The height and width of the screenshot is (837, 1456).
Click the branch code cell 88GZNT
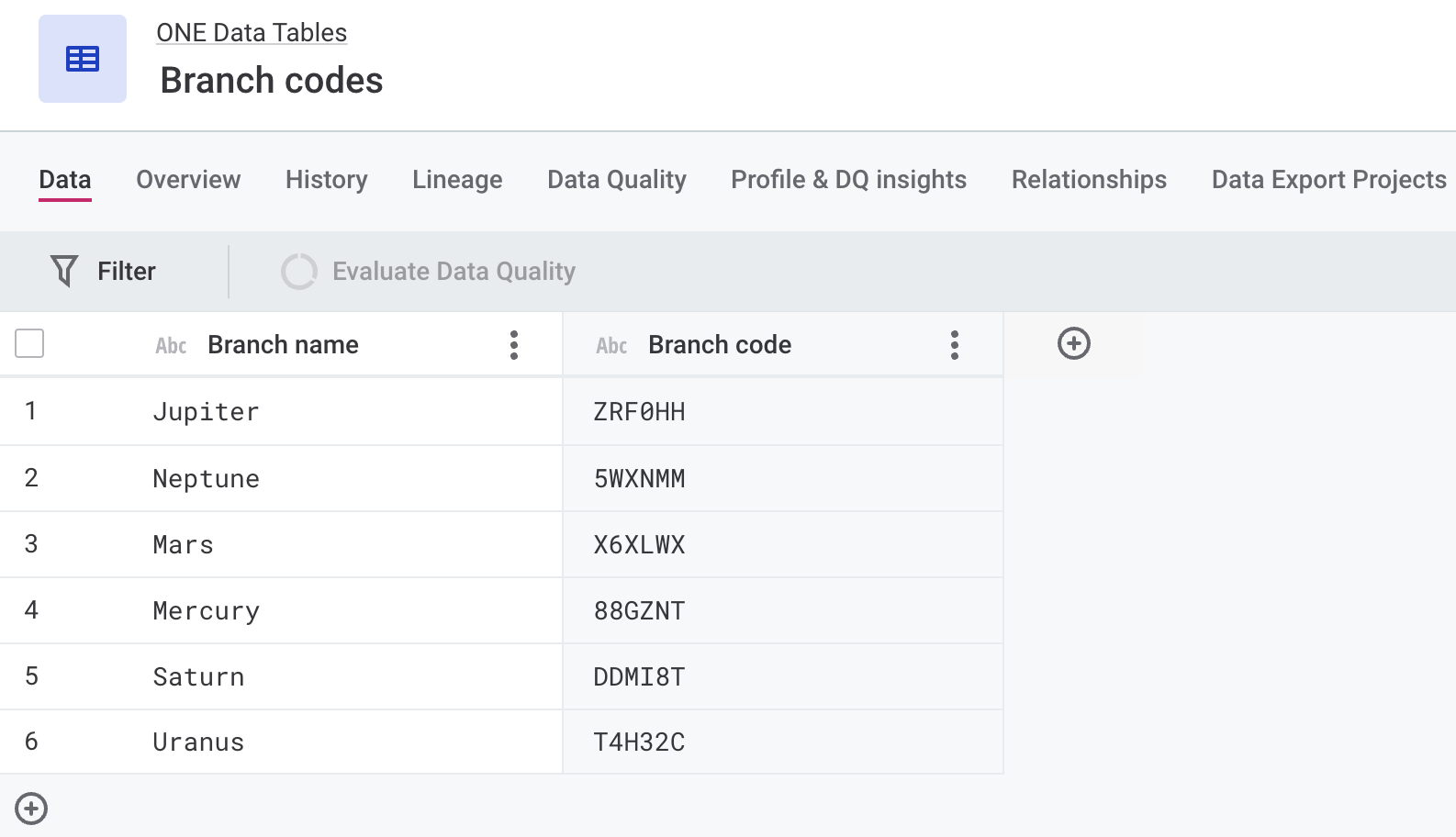[640, 611]
